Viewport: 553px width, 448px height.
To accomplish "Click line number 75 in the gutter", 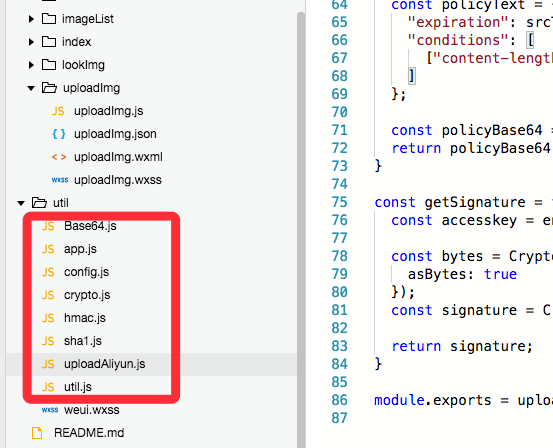I will [340, 202].
